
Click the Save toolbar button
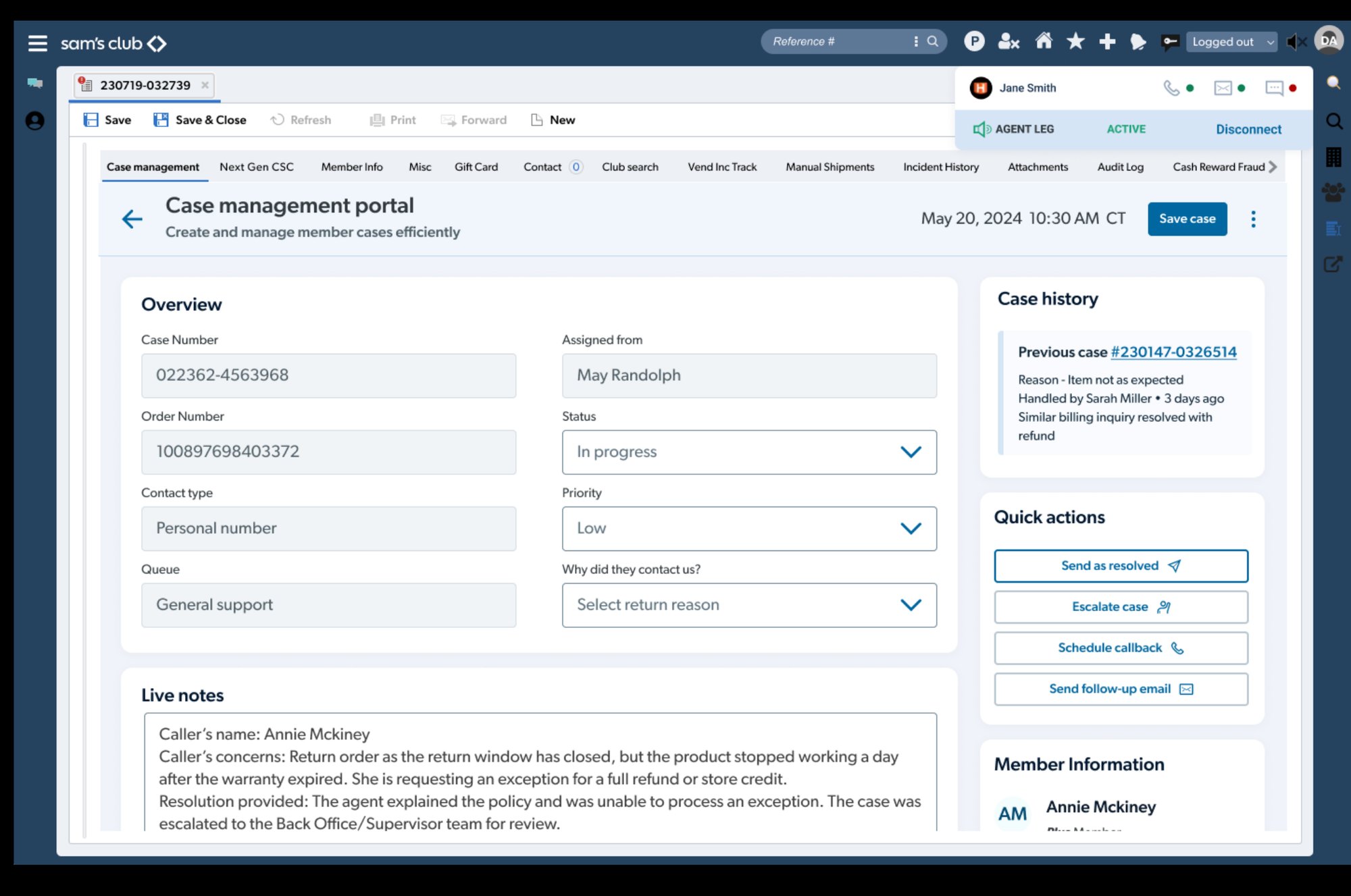(107, 120)
